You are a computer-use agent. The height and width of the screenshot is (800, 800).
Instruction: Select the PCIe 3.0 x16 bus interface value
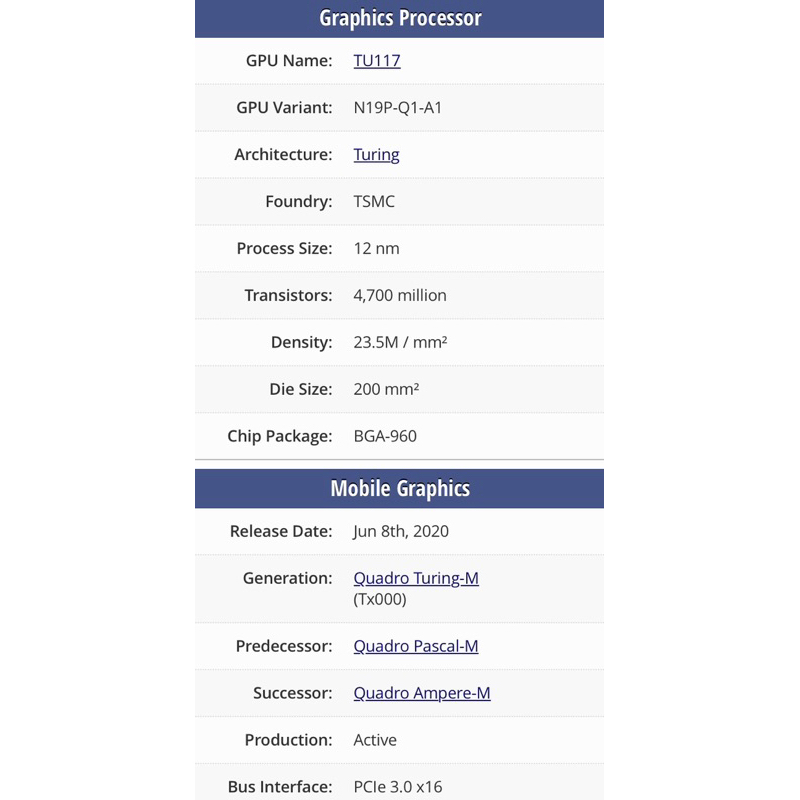398,788
